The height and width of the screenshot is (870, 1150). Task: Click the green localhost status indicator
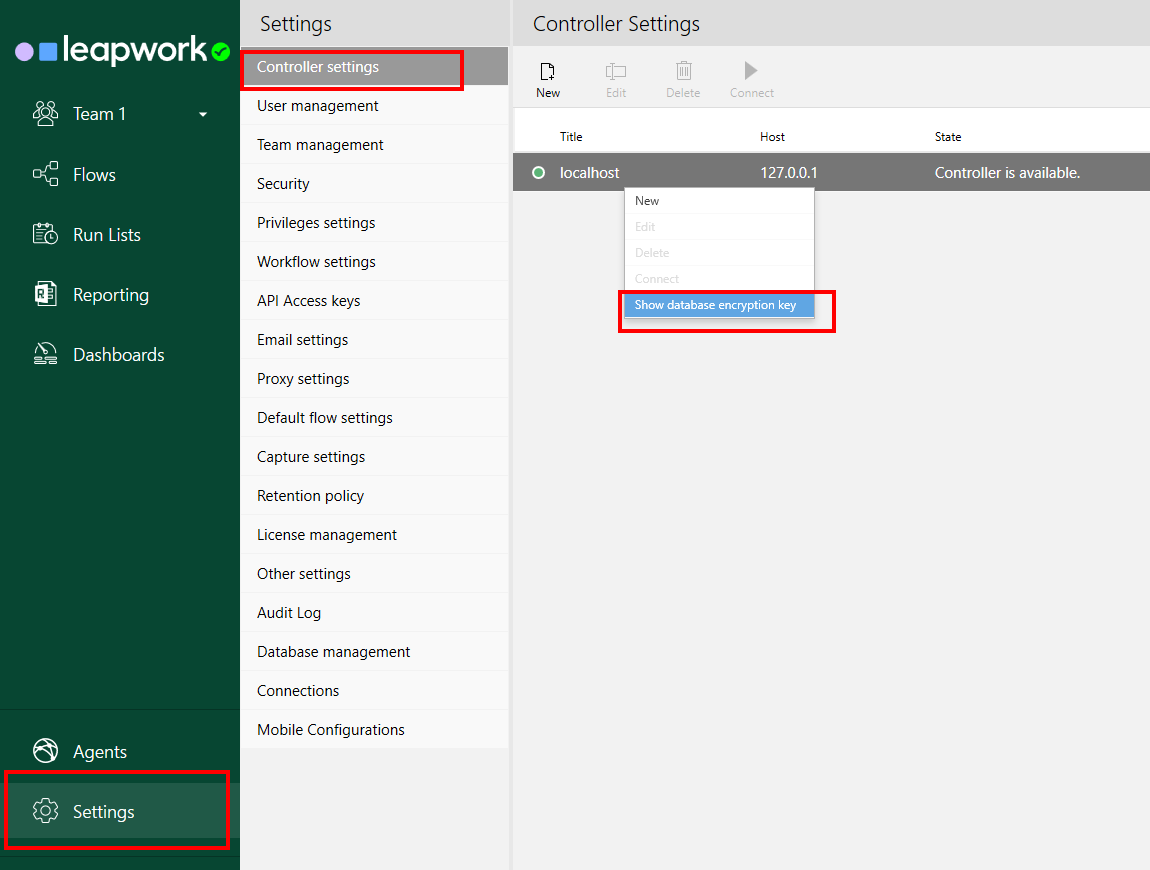tap(539, 173)
